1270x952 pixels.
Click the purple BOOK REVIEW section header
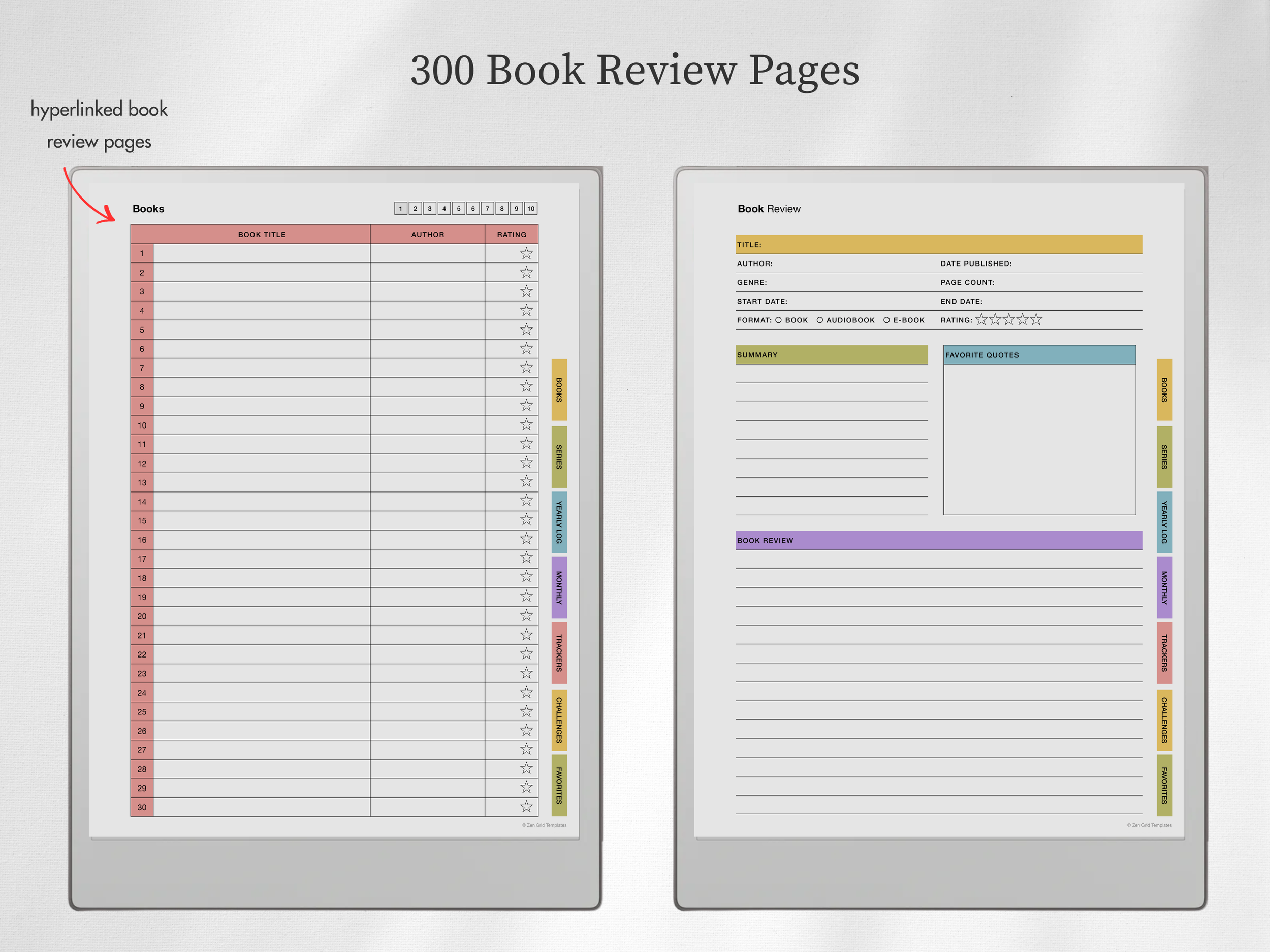[939, 541]
